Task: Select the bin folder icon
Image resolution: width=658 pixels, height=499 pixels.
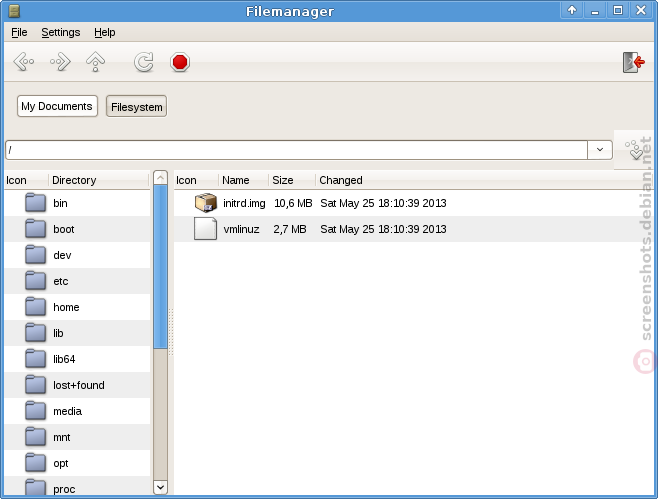Action: (x=35, y=203)
